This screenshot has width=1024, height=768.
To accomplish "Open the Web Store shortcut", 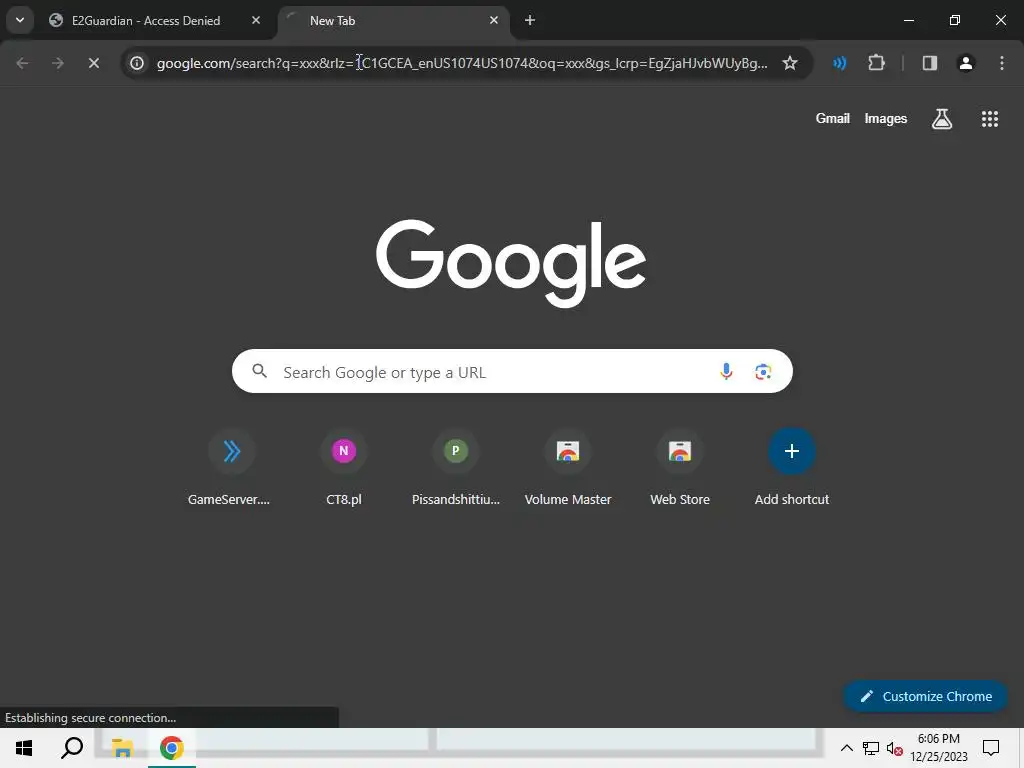I will point(680,468).
